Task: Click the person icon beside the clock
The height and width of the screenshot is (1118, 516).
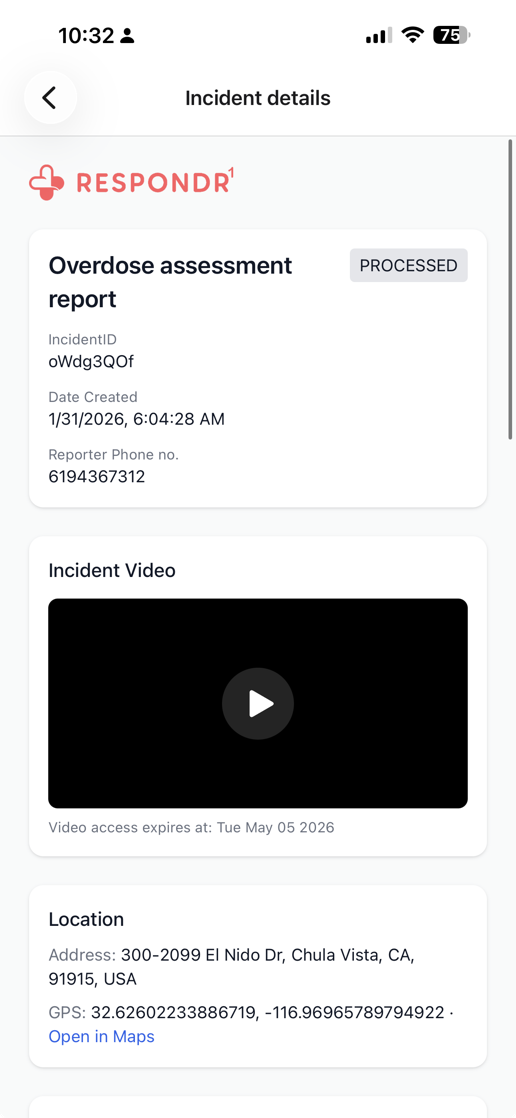Action: tap(128, 35)
